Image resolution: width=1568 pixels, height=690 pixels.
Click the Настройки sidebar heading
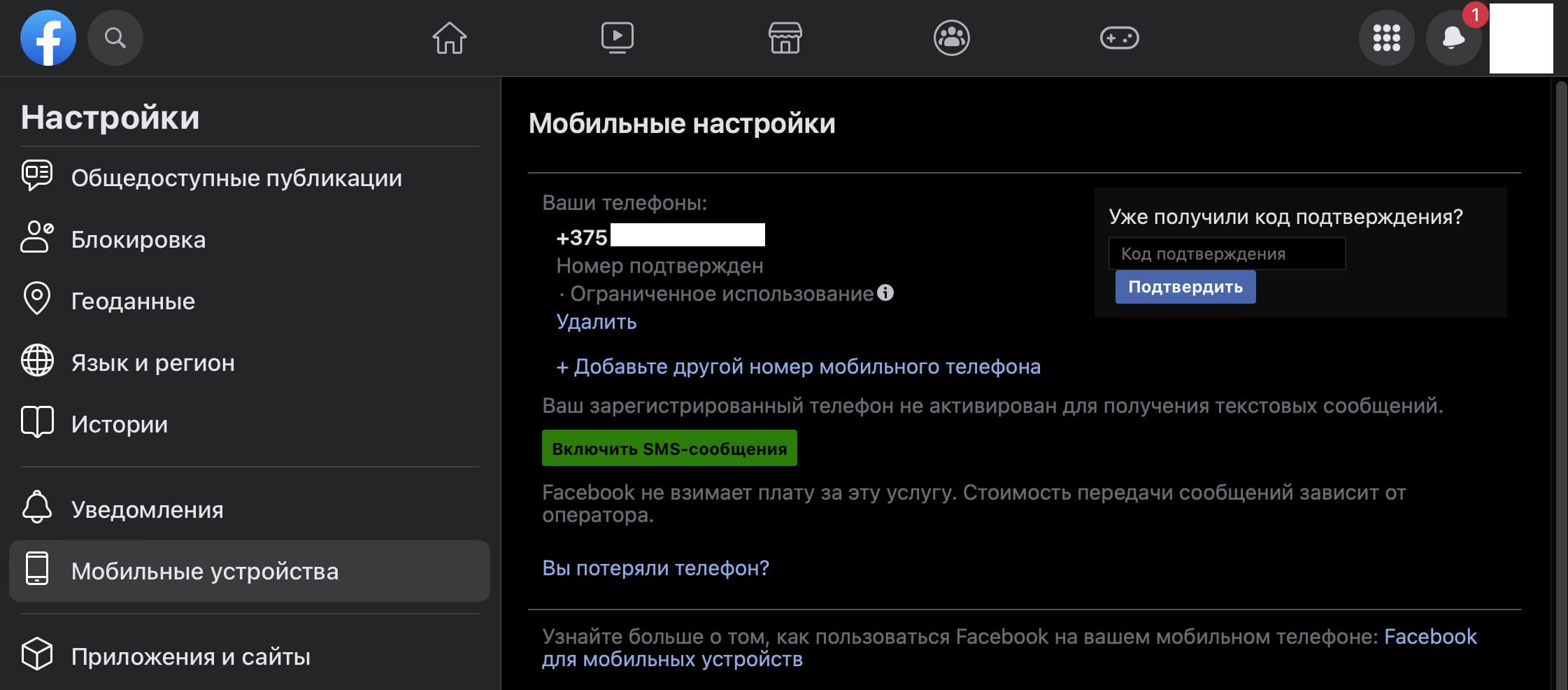(110, 117)
